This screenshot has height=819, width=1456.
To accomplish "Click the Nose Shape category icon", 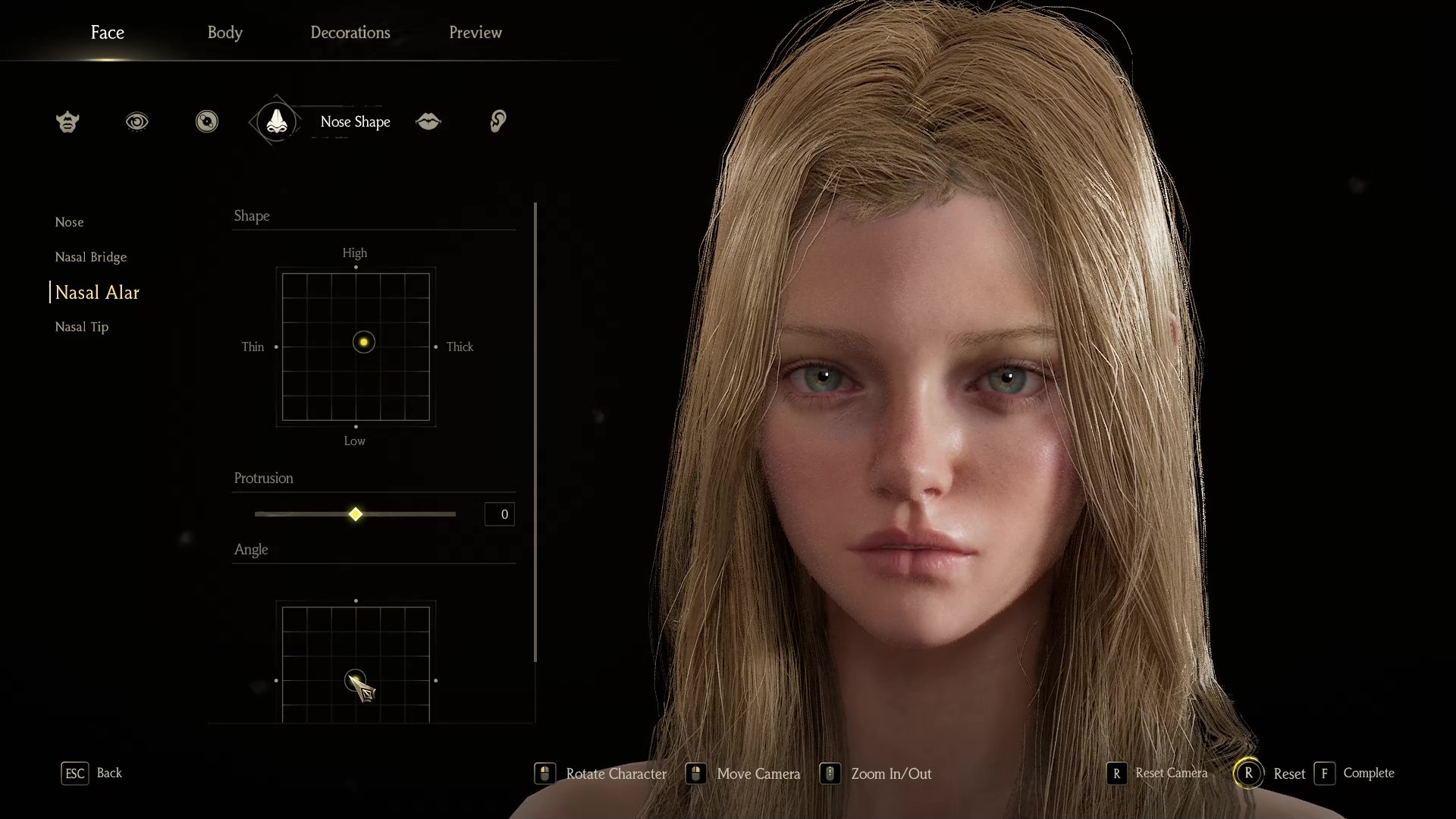I will 276,121.
